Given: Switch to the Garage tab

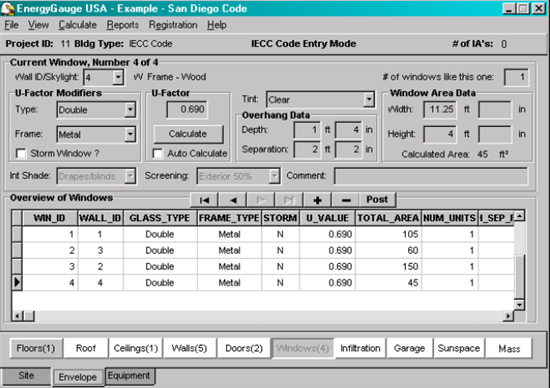Looking at the screenshot, I should pyautogui.click(x=409, y=348).
